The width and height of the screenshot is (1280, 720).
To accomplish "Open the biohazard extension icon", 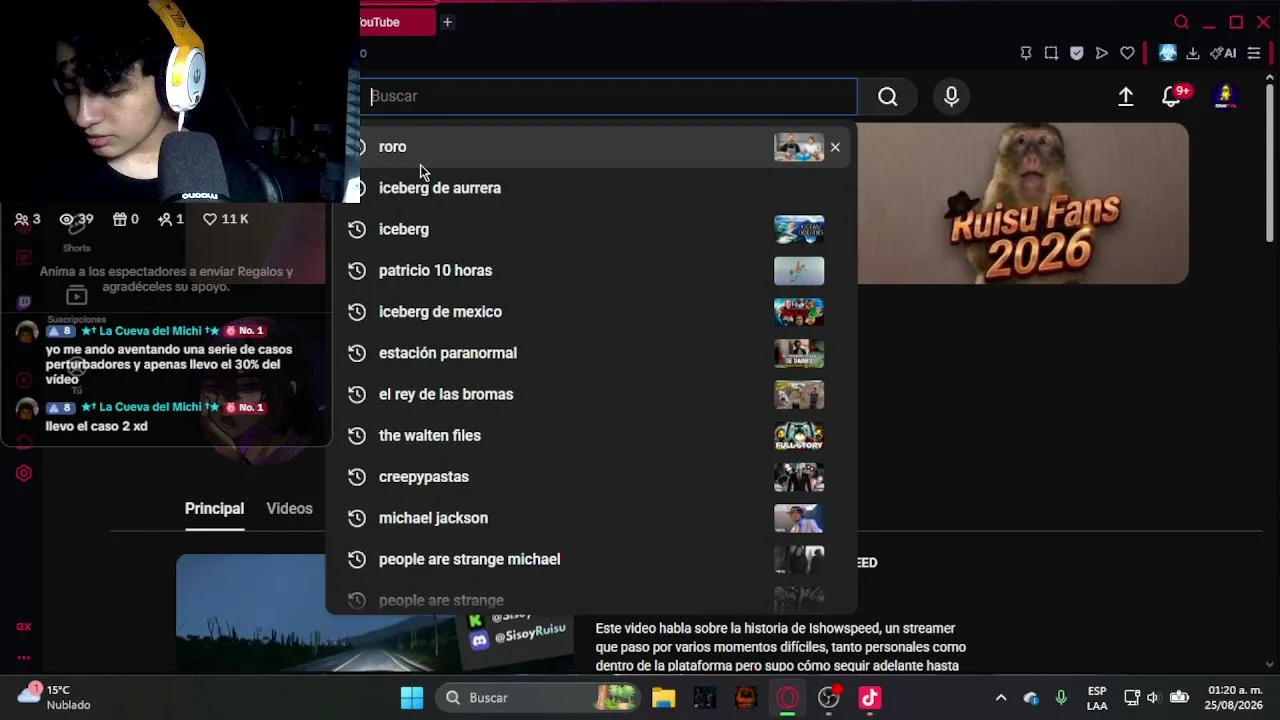I will 1167,53.
